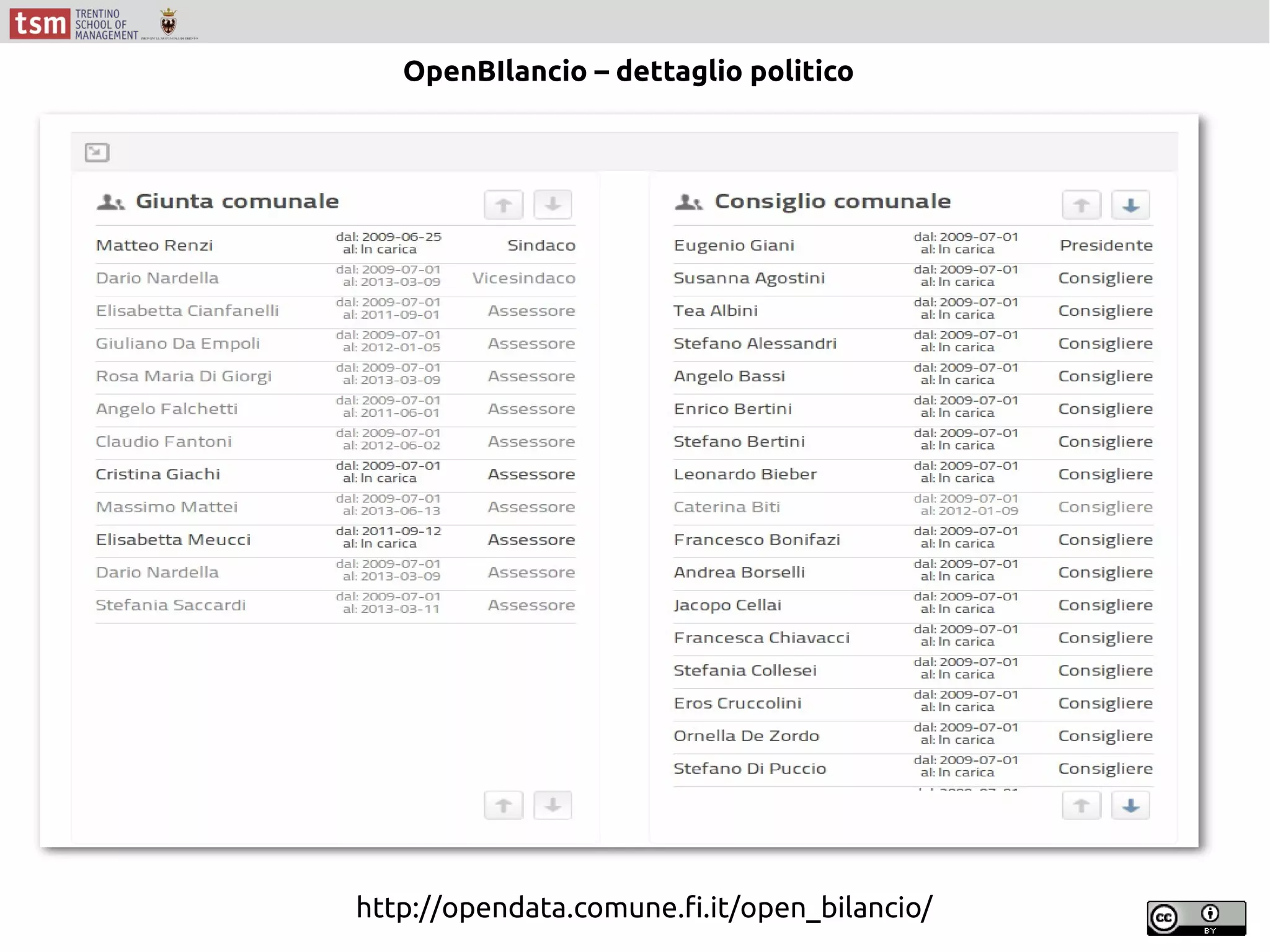Image resolution: width=1270 pixels, height=952 pixels.
Task: Click the Creative Commons BY license badge
Action: [x=1196, y=918]
